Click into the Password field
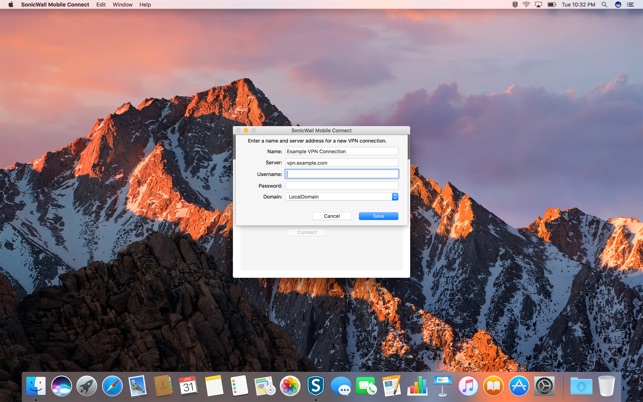643x402 pixels. pos(342,185)
